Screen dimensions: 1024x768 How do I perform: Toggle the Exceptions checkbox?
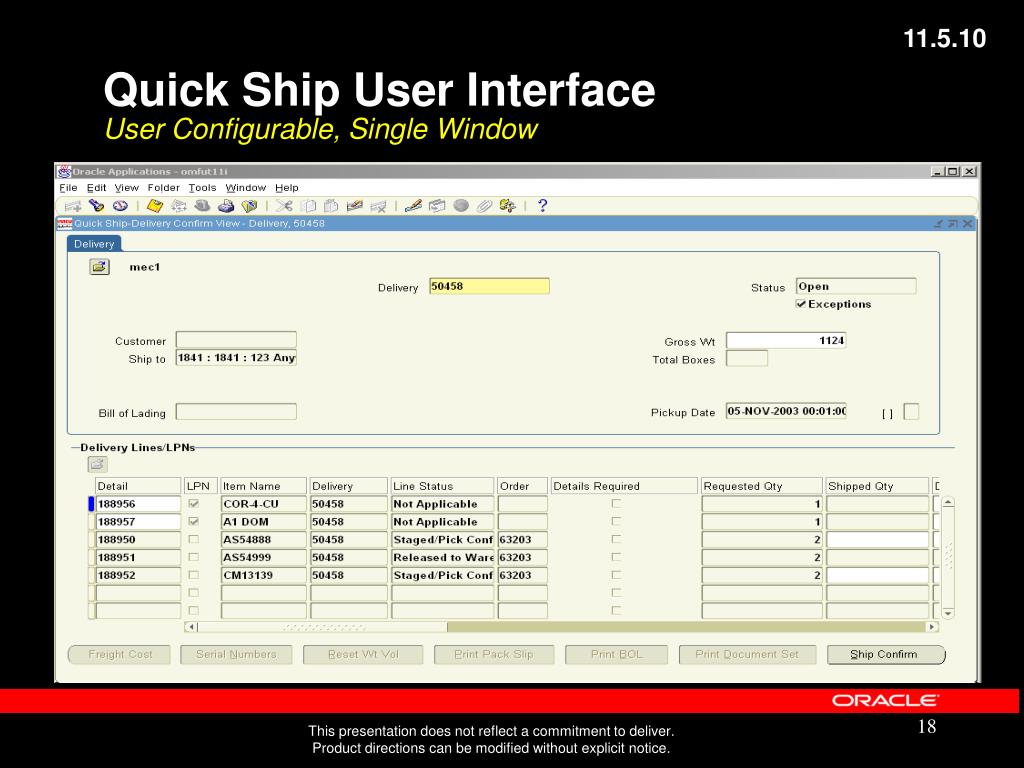pyautogui.click(x=801, y=304)
